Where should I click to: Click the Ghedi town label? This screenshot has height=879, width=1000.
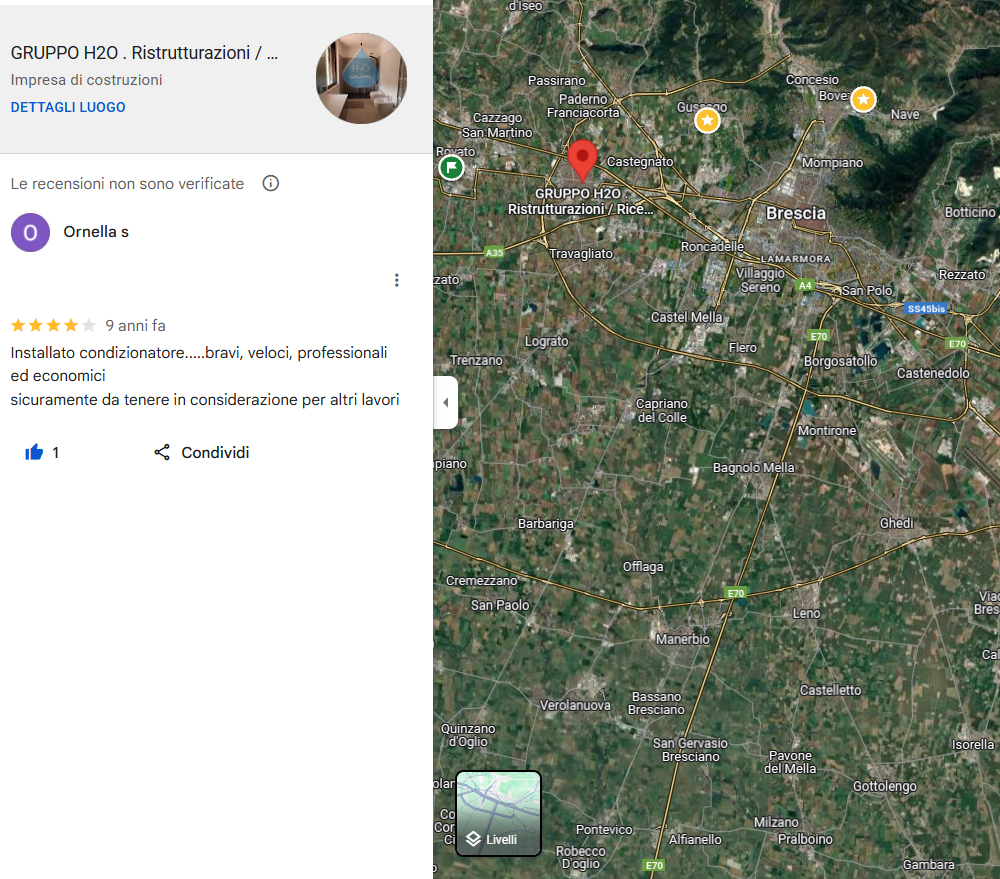point(897,523)
